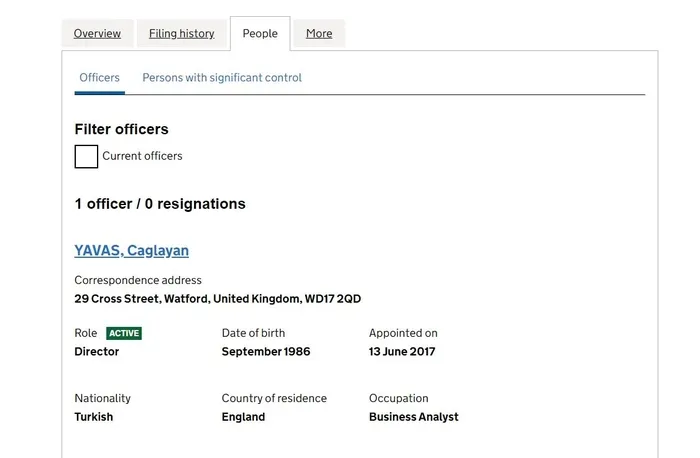700x458 pixels.
Task: Switch to the Filing history tab
Action: (181, 34)
